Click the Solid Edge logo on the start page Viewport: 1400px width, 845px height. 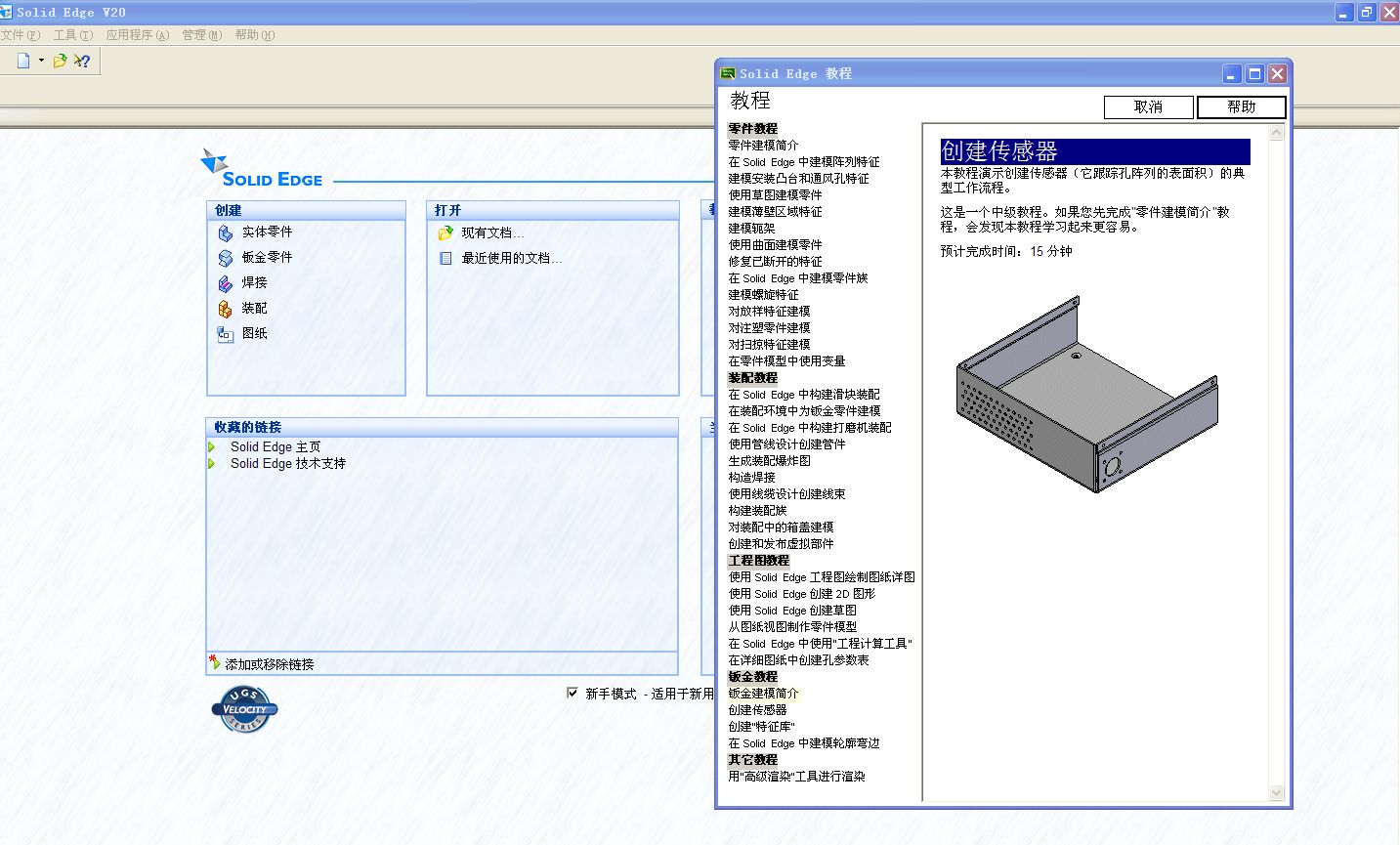pyautogui.click(x=261, y=168)
